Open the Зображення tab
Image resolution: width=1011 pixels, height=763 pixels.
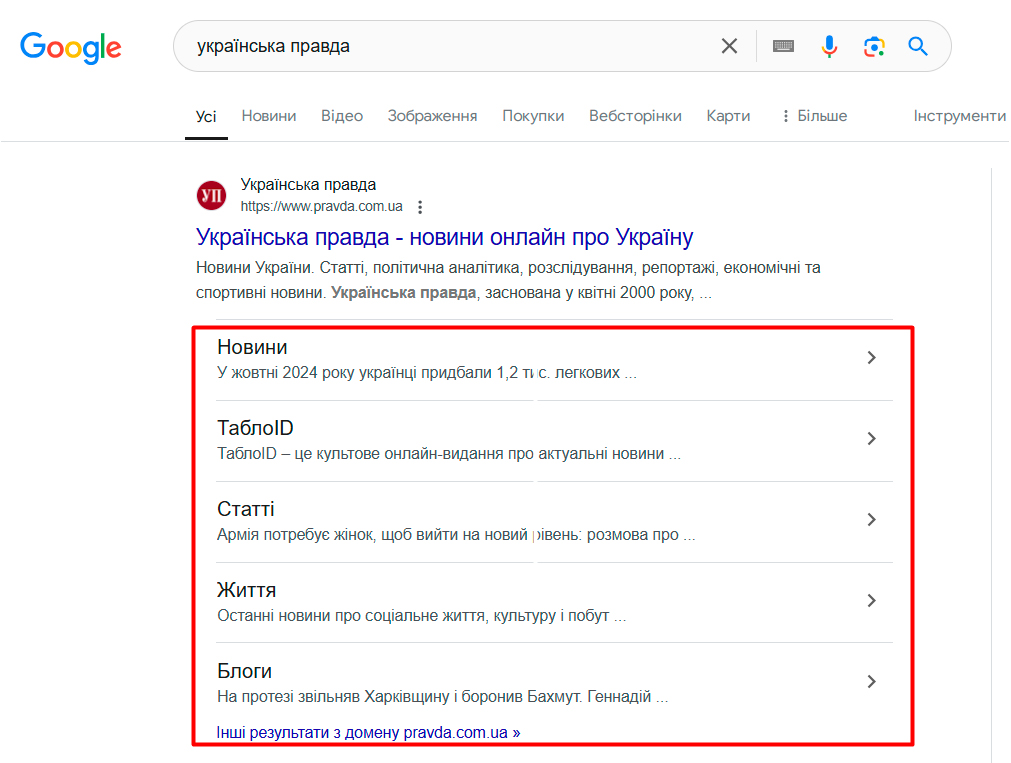click(432, 116)
